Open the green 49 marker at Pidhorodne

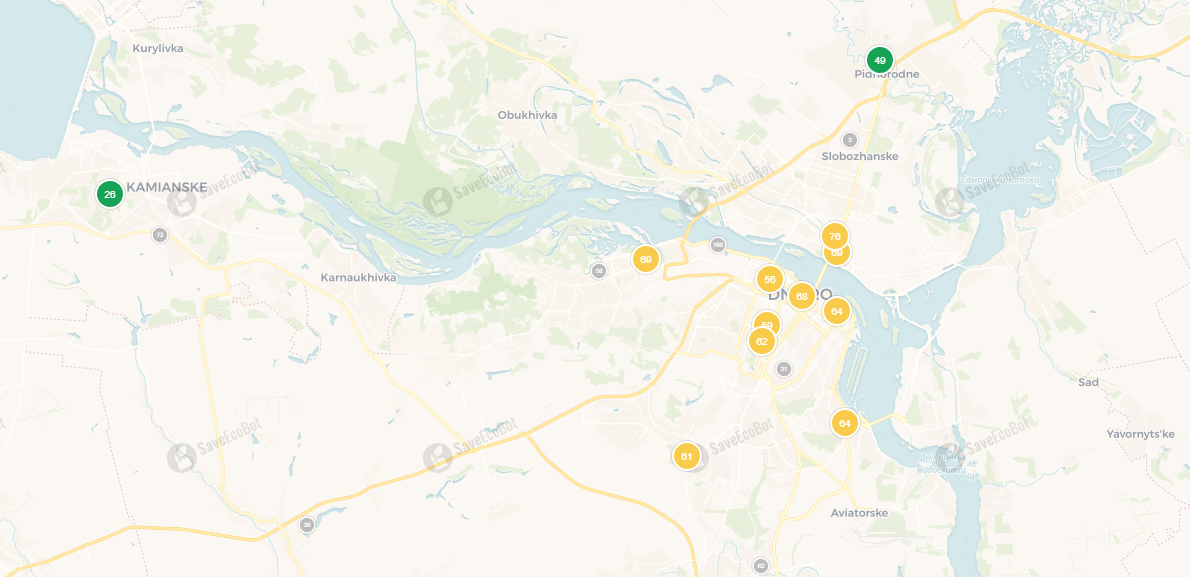[880, 60]
